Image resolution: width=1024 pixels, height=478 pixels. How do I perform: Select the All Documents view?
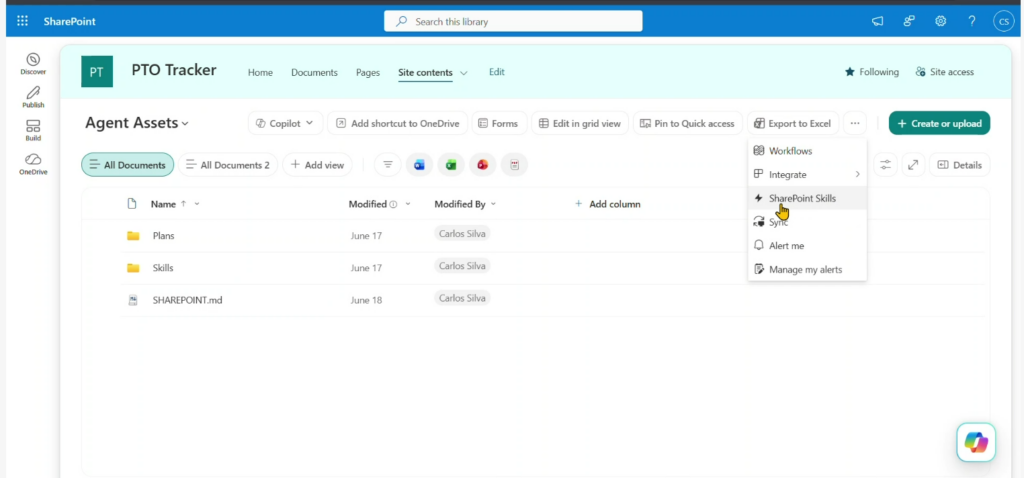127,165
